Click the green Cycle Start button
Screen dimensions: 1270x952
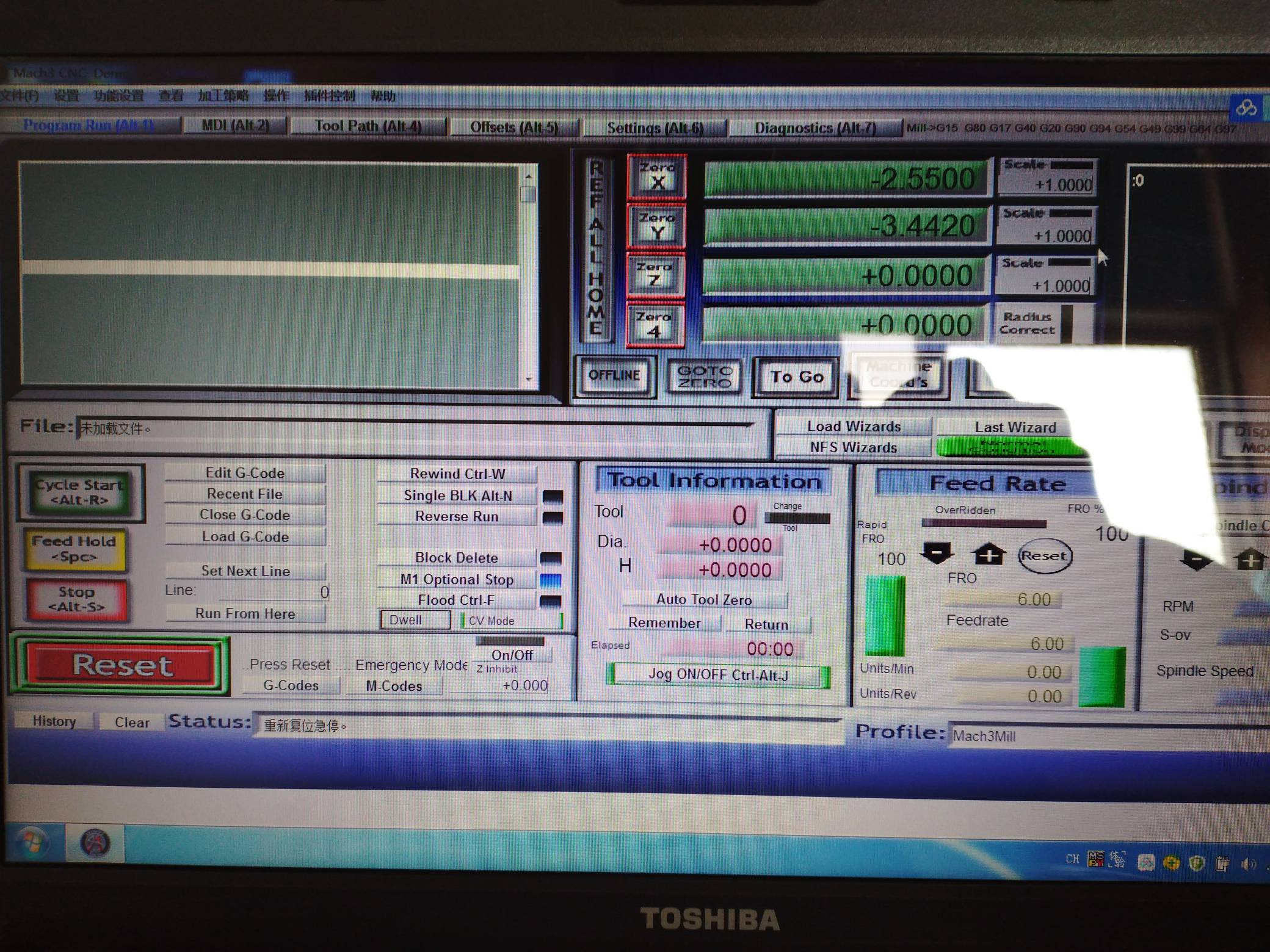click(x=80, y=492)
